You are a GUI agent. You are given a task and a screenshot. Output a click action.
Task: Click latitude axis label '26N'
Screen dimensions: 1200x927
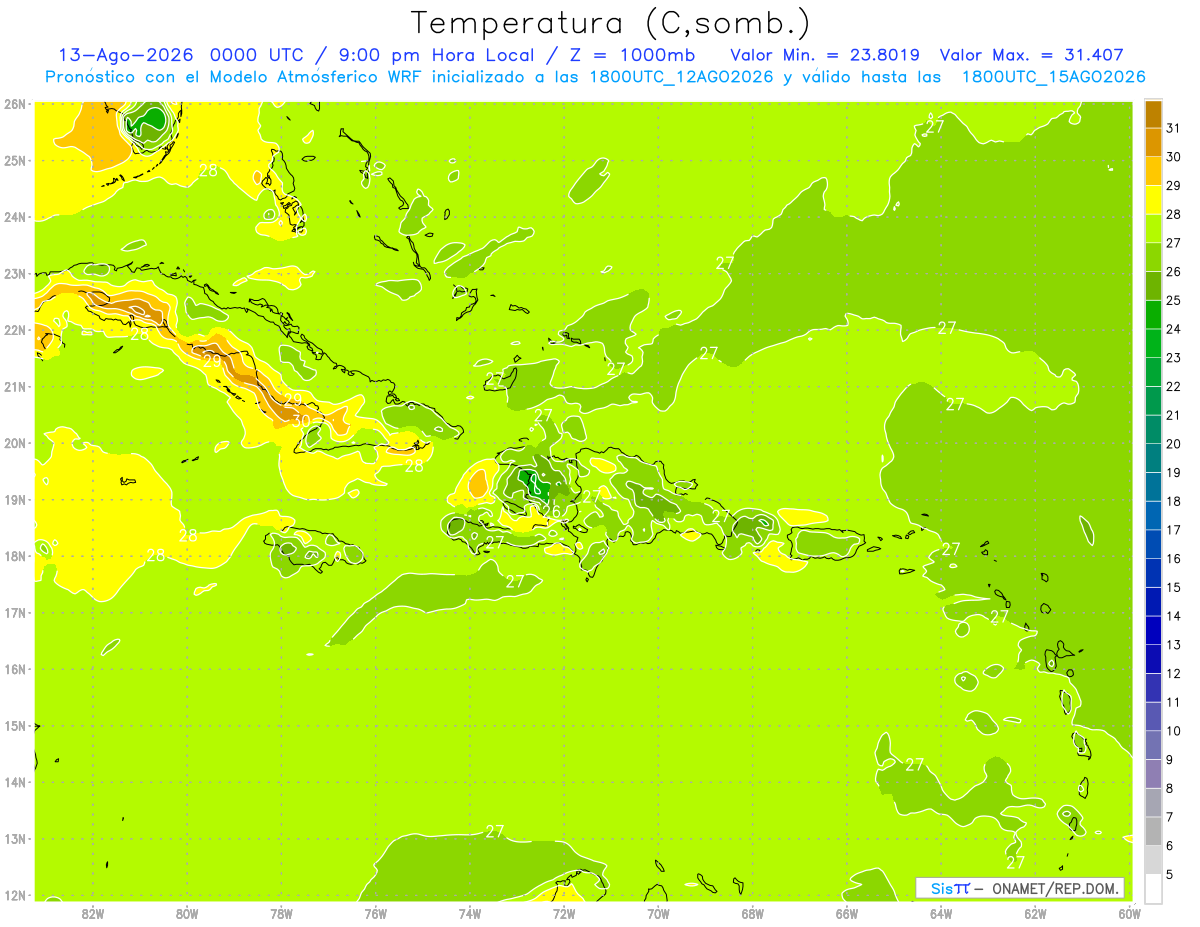[14, 104]
